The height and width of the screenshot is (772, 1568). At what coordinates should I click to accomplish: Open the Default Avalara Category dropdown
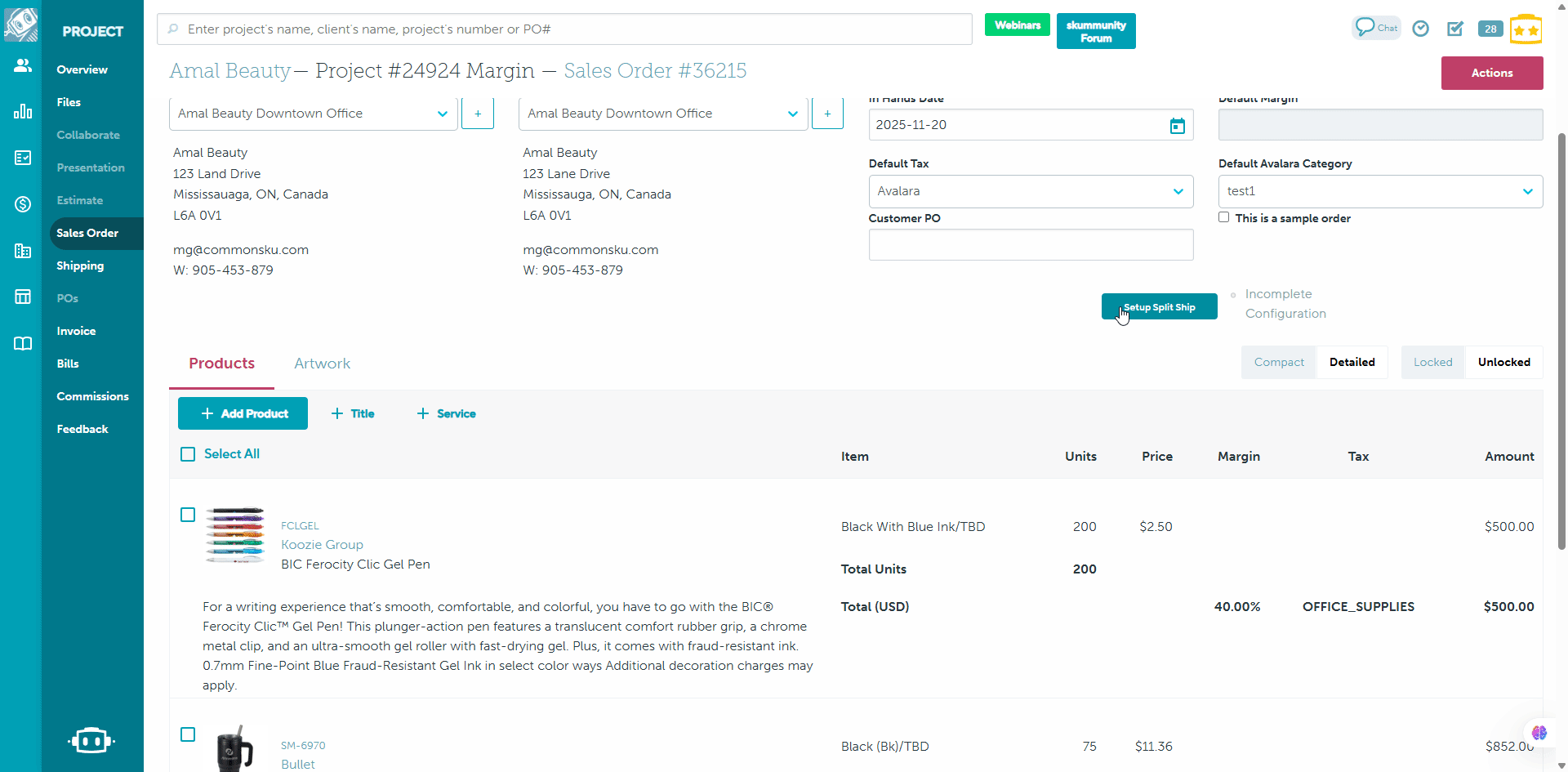[1380, 191]
